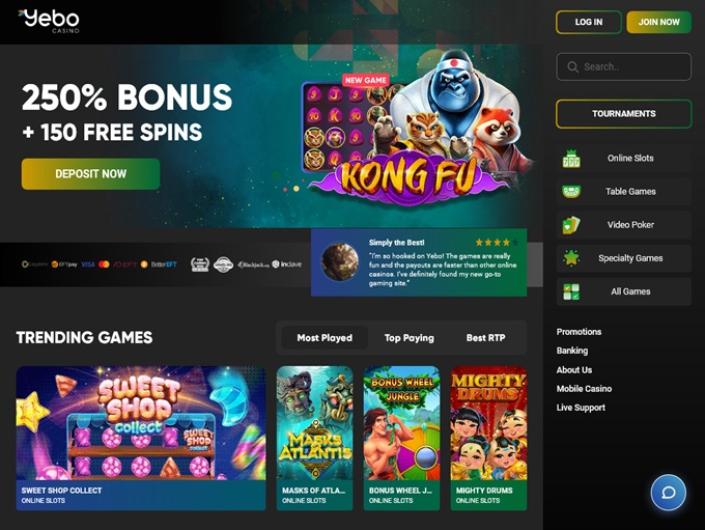The image size is (705, 530).
Task: Switch to the Top Paying tab
Action: click(x=409, y=338)
